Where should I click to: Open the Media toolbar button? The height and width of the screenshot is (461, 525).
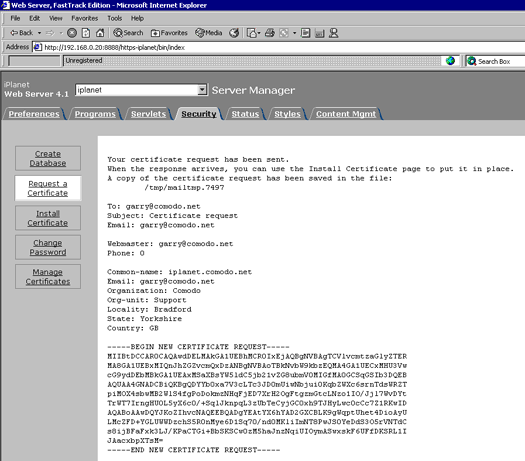[x=209, y=33]
